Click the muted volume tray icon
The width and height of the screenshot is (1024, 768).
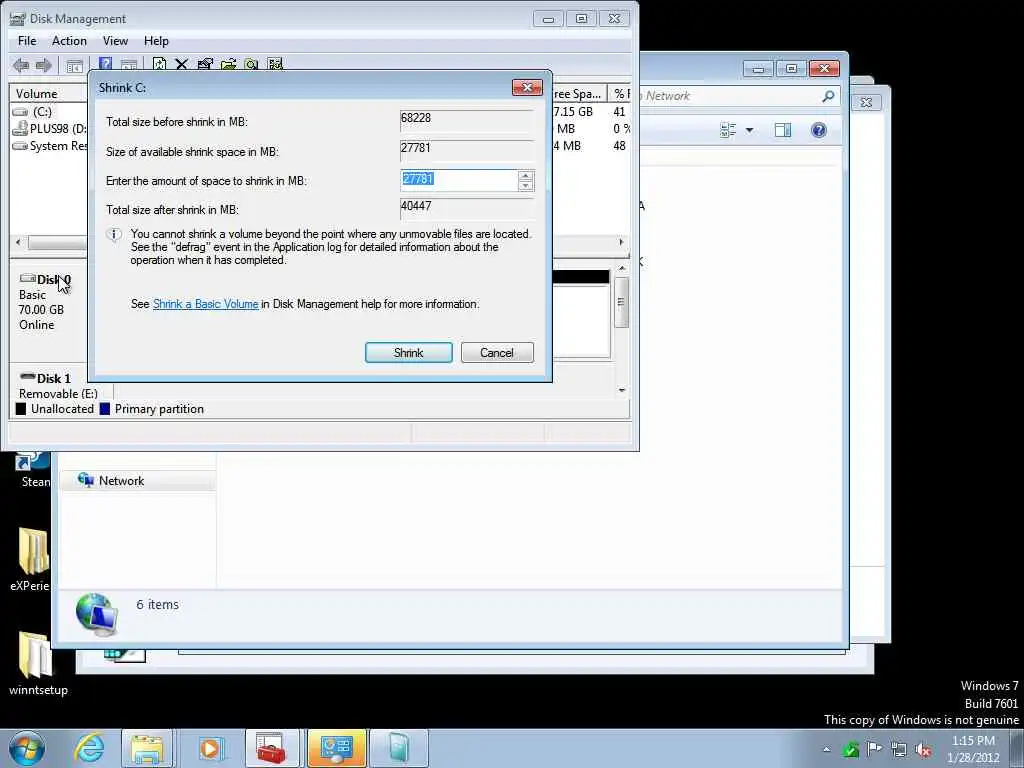[923, 749]
